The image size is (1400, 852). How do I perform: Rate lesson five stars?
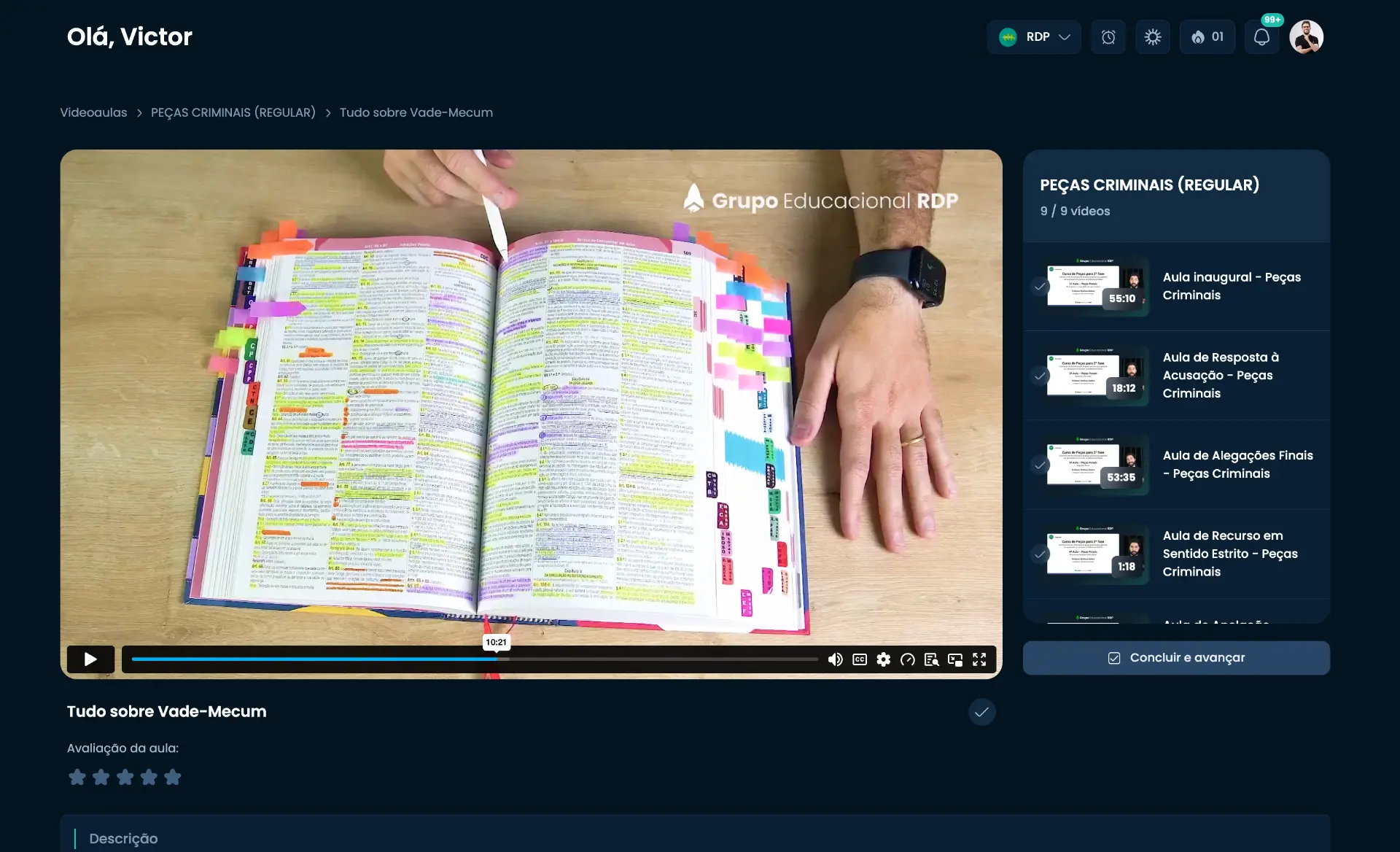click(x=173, y=778)
